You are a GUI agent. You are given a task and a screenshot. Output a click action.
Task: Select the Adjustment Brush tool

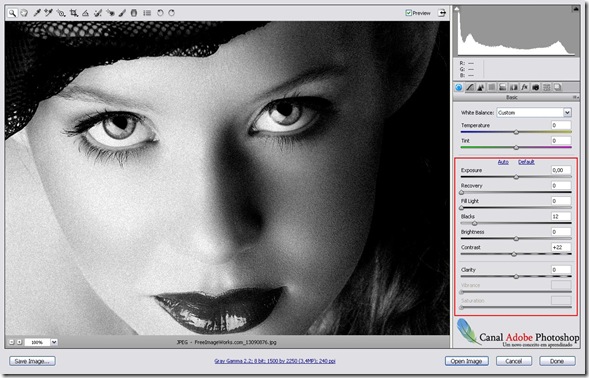[122, 13]
